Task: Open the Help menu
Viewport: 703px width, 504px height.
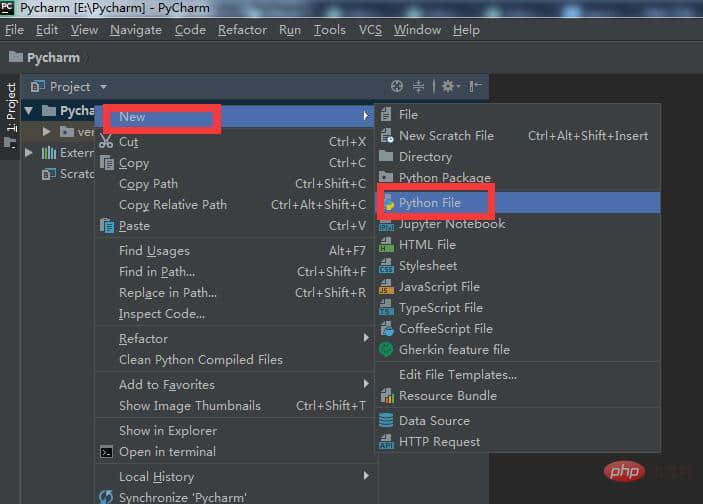Action: point(466,30)
